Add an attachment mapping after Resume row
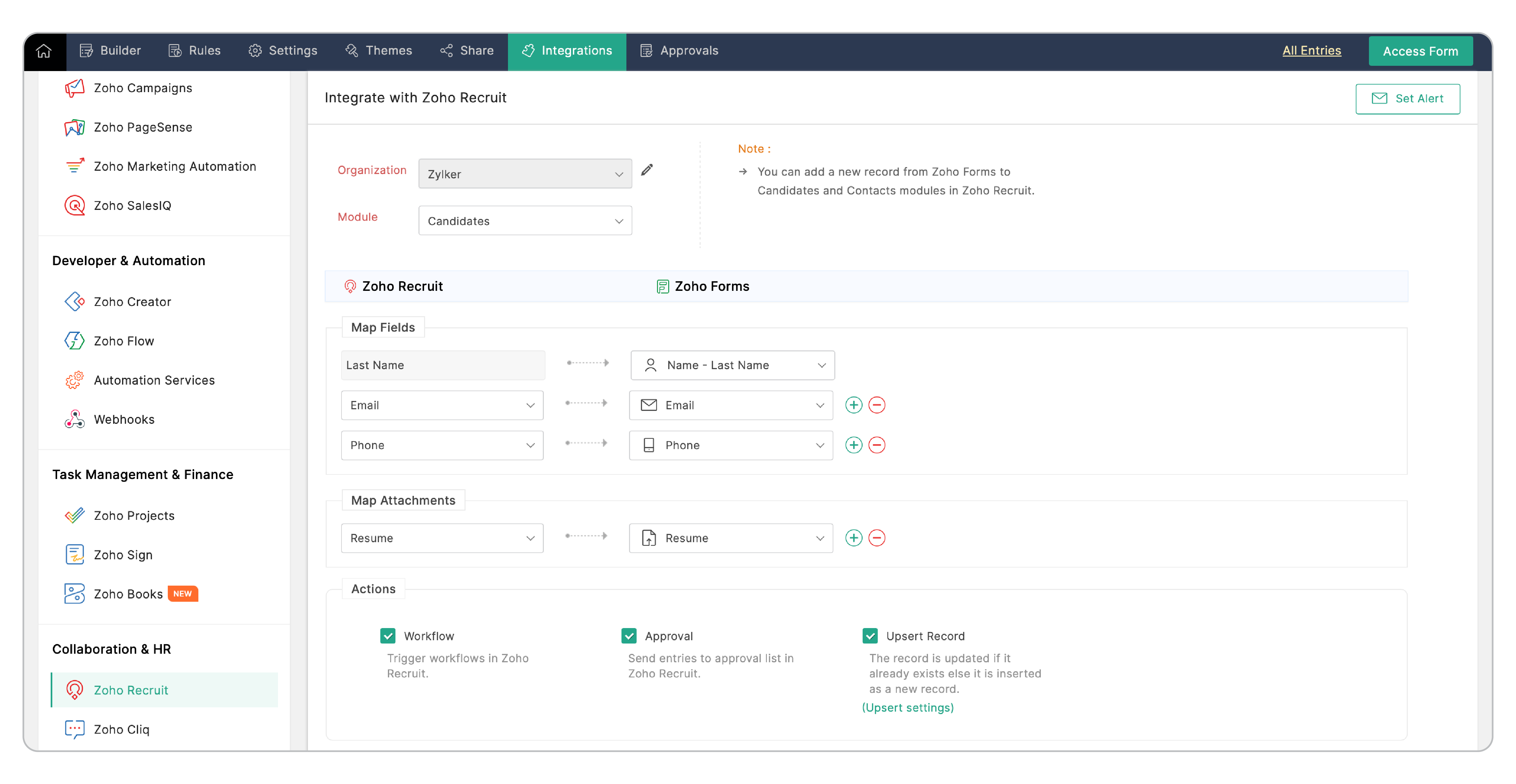The image size is (1516, 784). coord(853,538)
